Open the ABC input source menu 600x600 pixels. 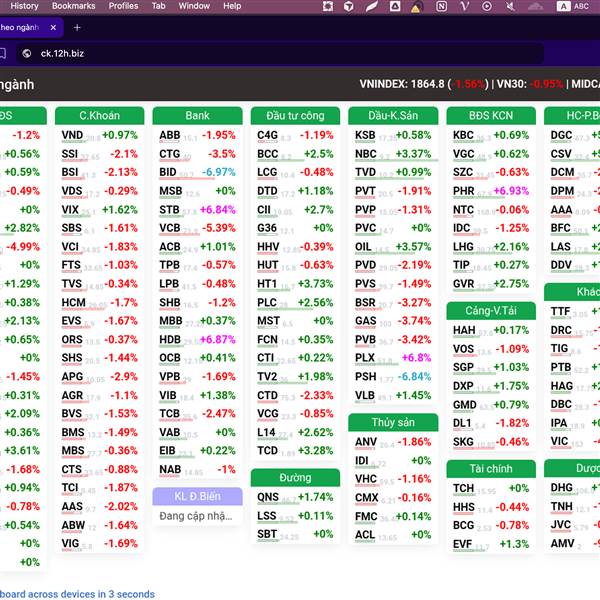point(573,6)
